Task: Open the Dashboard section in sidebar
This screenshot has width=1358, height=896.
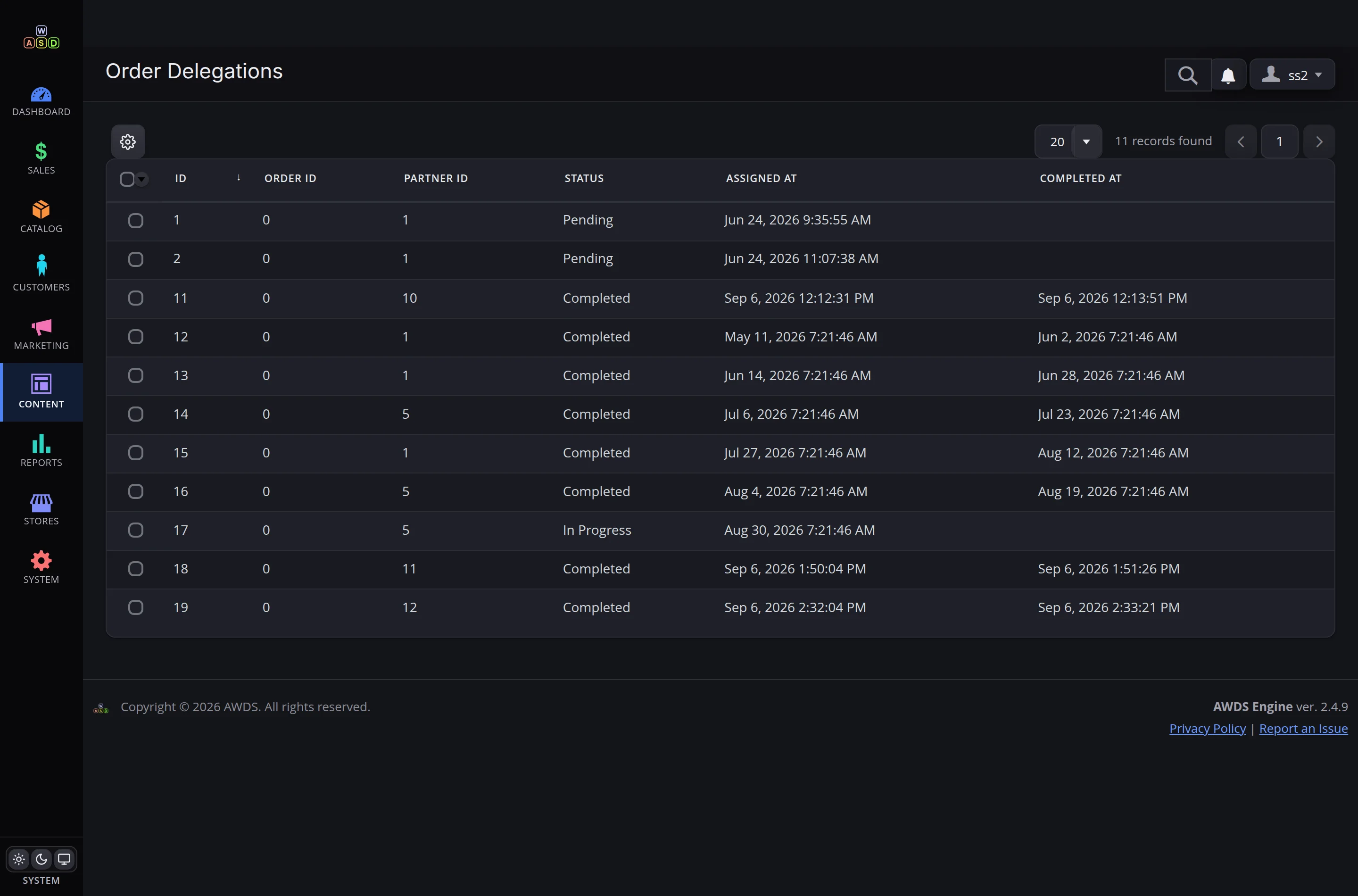Action: (x=41, y=102)
